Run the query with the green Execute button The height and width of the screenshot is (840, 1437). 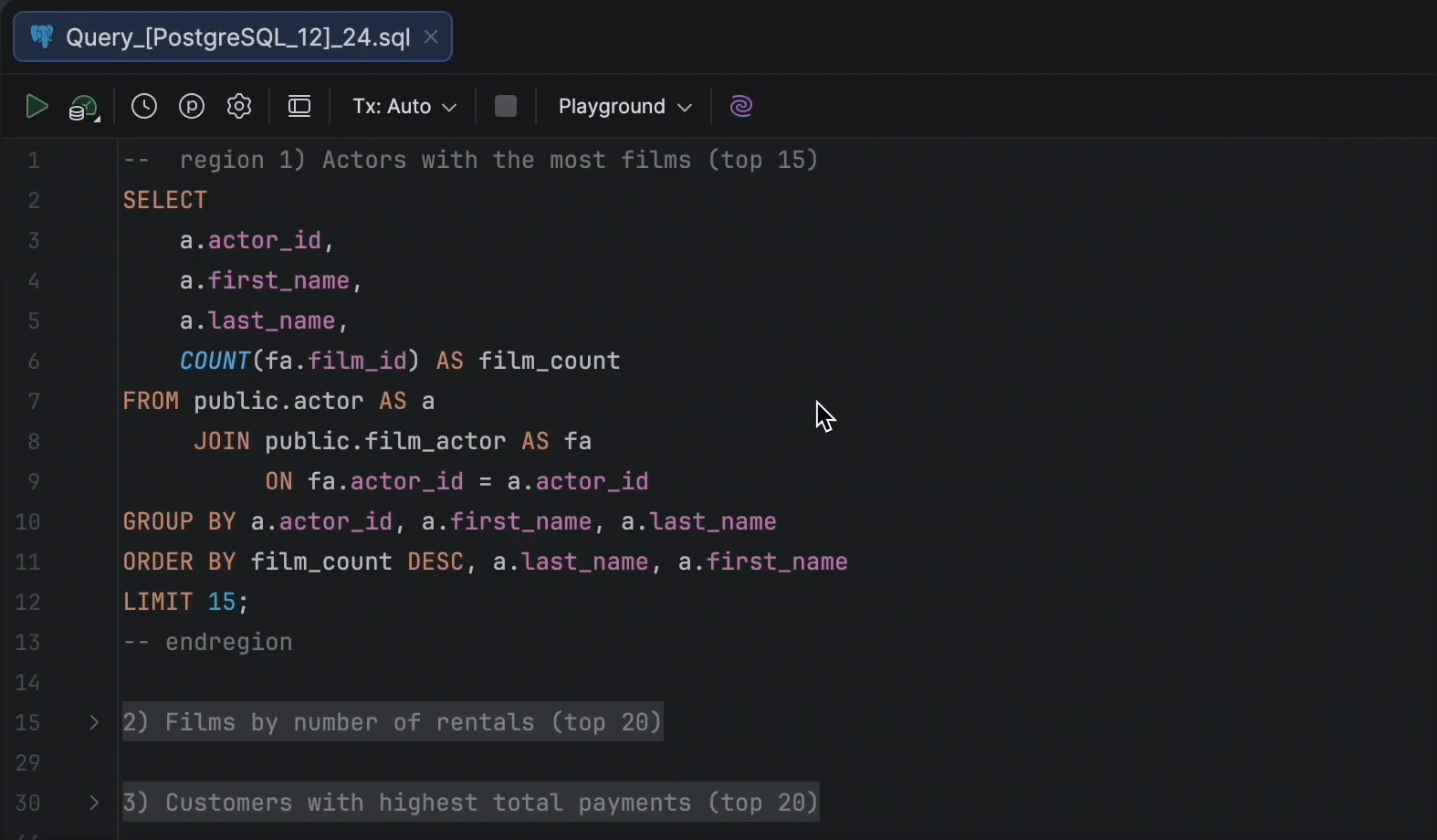tap(37, 107)
